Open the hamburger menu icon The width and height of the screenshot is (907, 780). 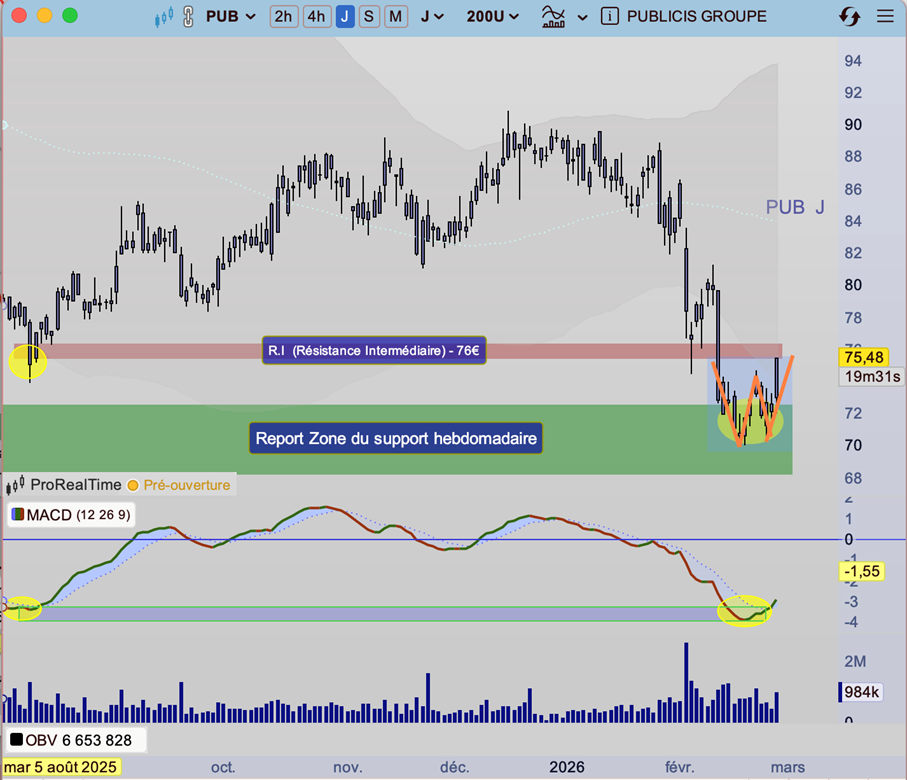(x=884, y=16)
